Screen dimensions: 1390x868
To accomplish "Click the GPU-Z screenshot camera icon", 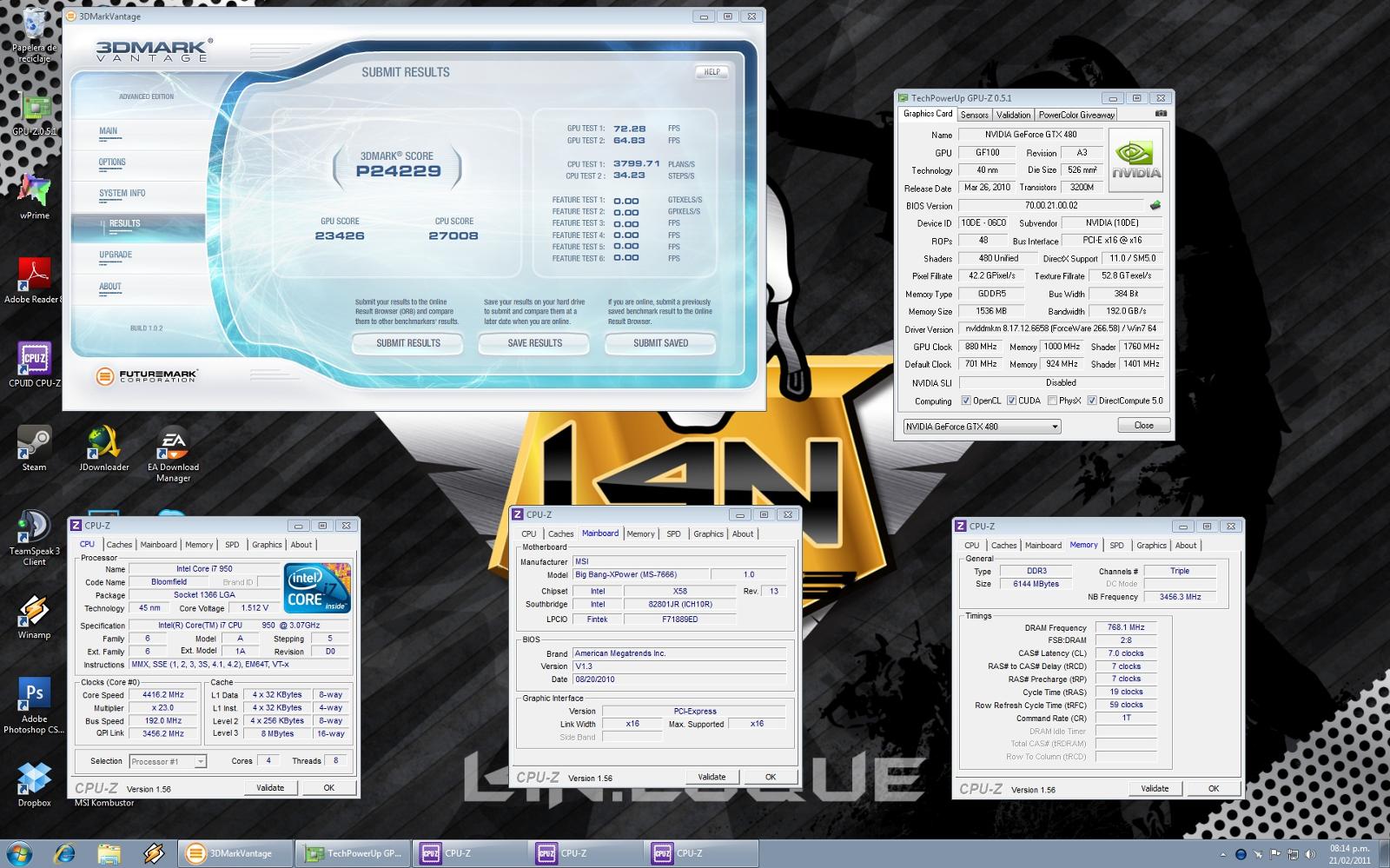I will pos(1161,114).
